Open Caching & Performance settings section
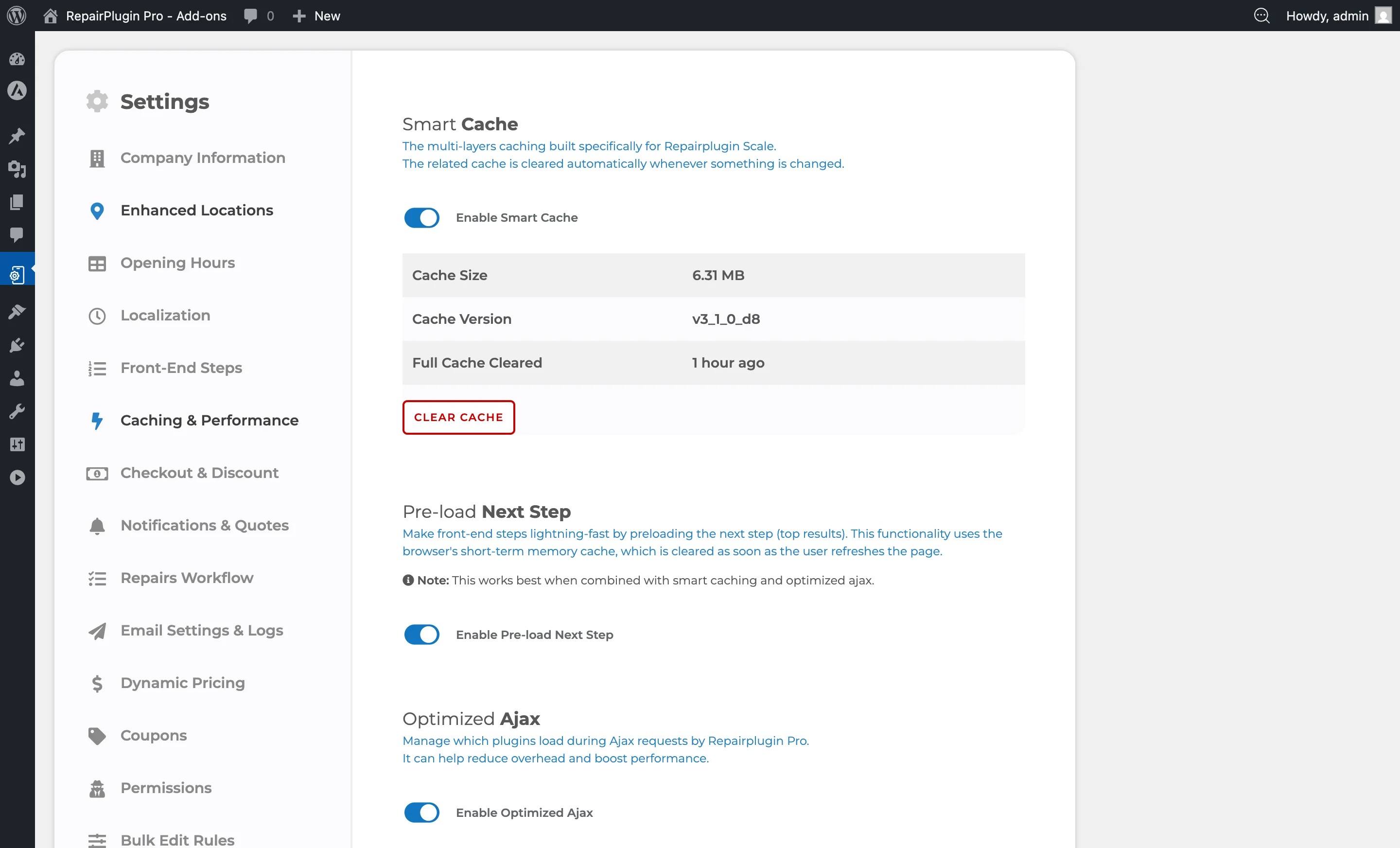This screenshot has width=1400, height=848. click(x=210, y=420)
